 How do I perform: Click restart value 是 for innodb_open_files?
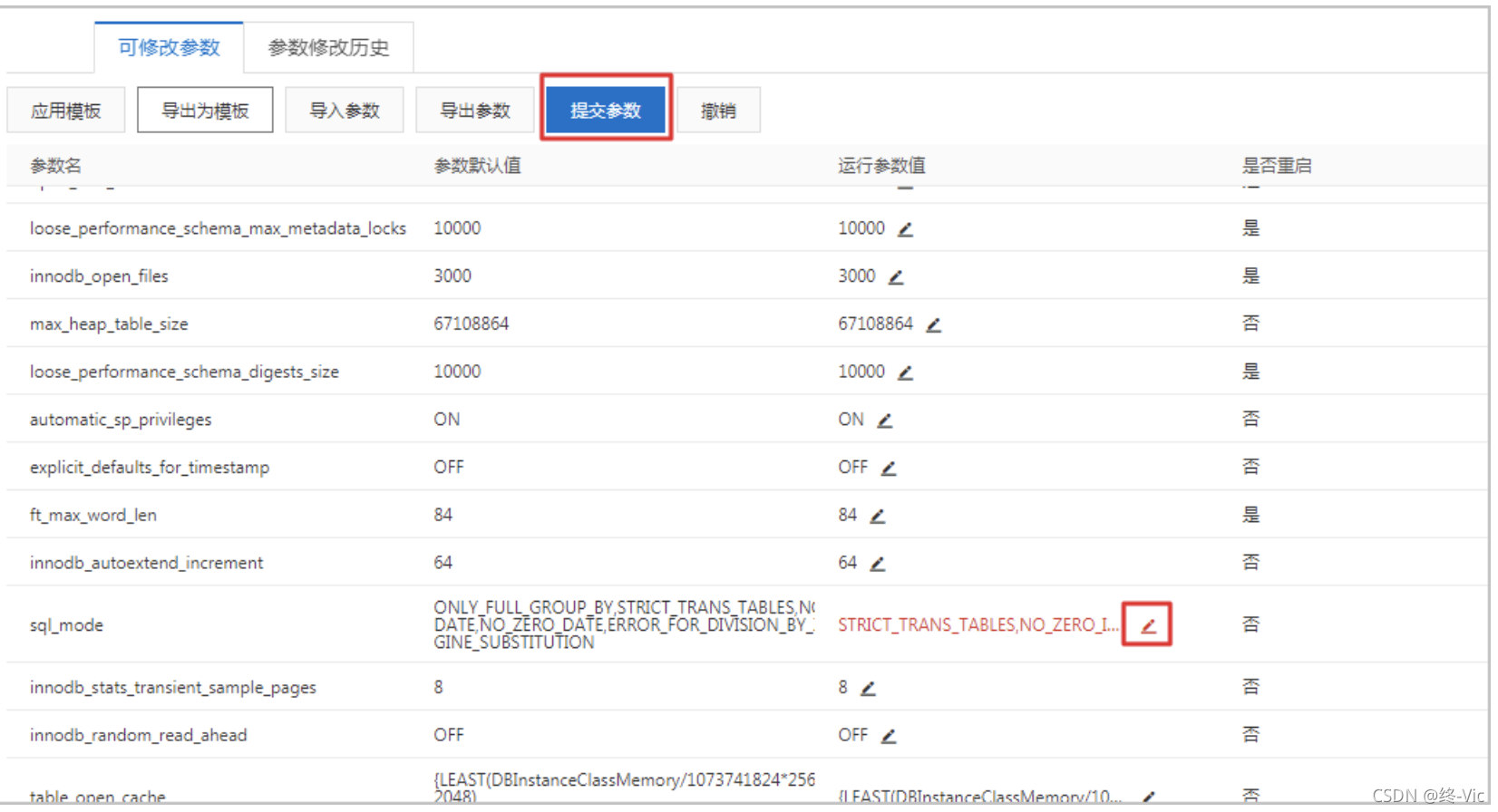point(1251,275)
